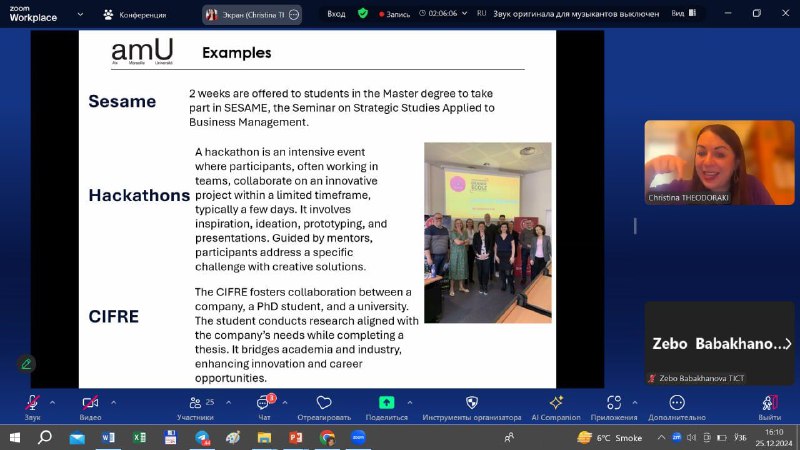Click the RU language indicator in Zoom bar

click(481, 13)
